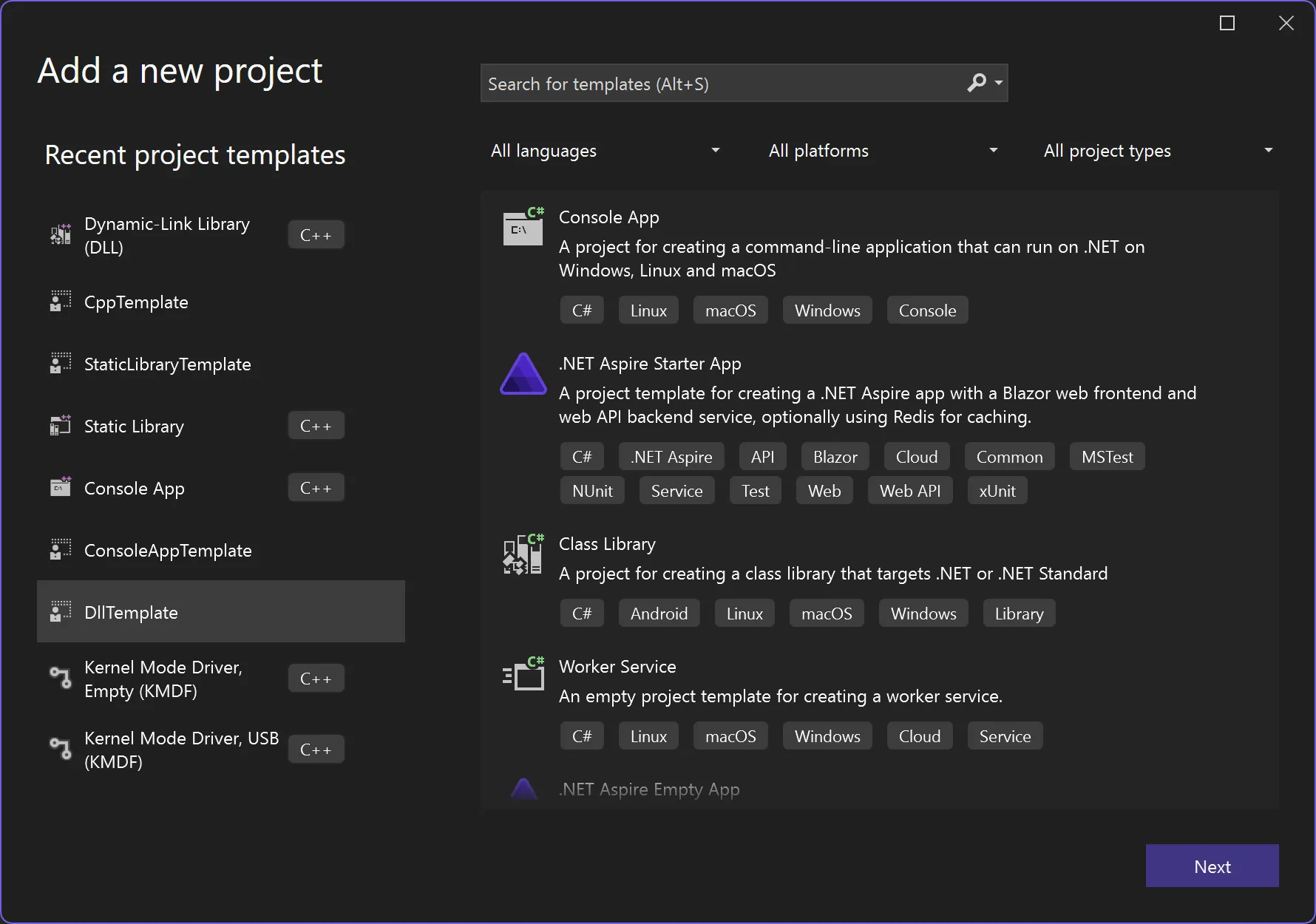Select Static Library recent template
This screenshot has width=1316, height=924.
coord(221,426)
